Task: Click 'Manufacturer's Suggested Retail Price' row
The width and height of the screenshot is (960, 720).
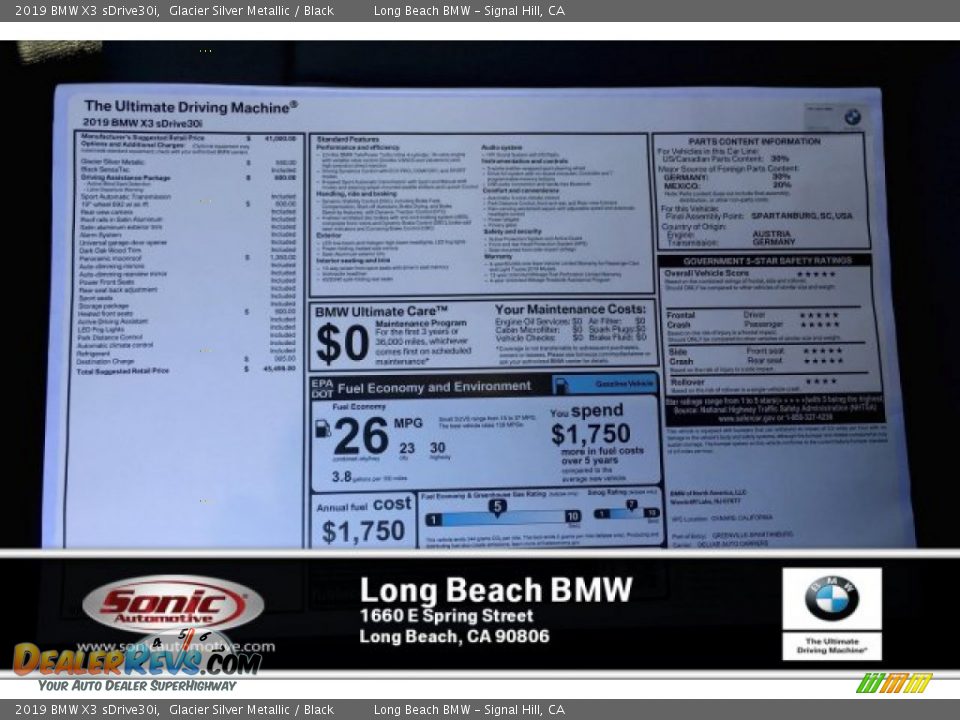Action: point(188,138)
